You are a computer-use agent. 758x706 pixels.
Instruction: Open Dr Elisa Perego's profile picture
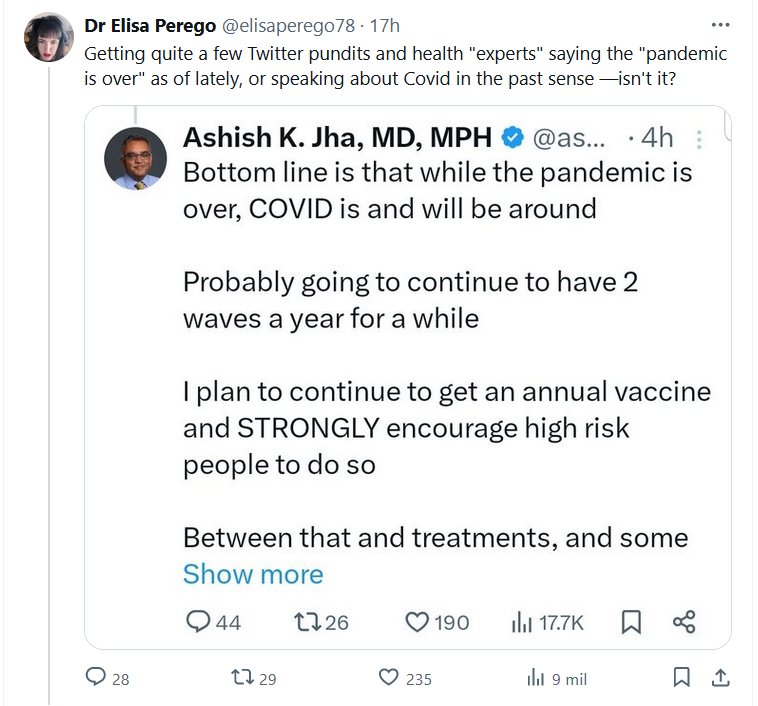tap(49, 38)
